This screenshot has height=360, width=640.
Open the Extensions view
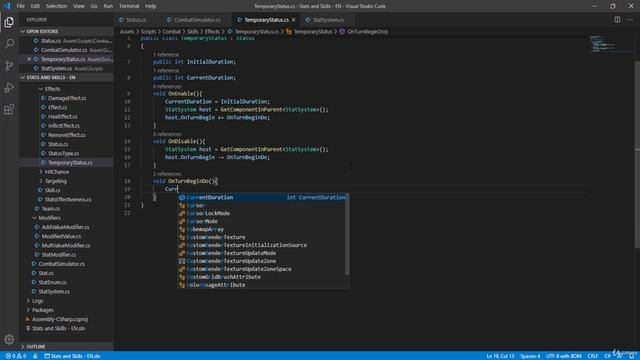click(9, 109)
